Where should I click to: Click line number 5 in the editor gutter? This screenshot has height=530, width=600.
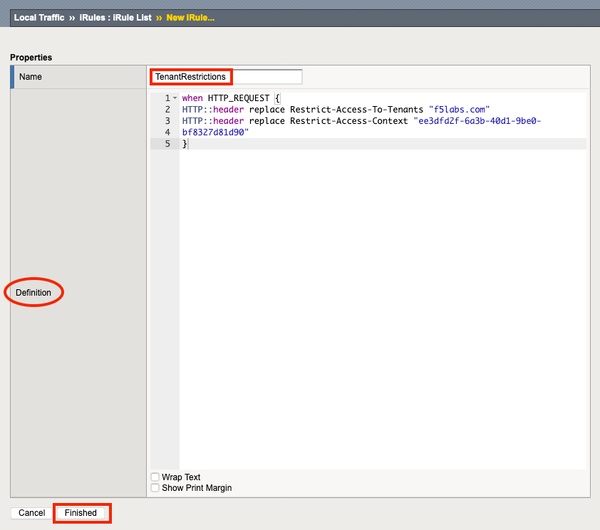tap(167, 143)
